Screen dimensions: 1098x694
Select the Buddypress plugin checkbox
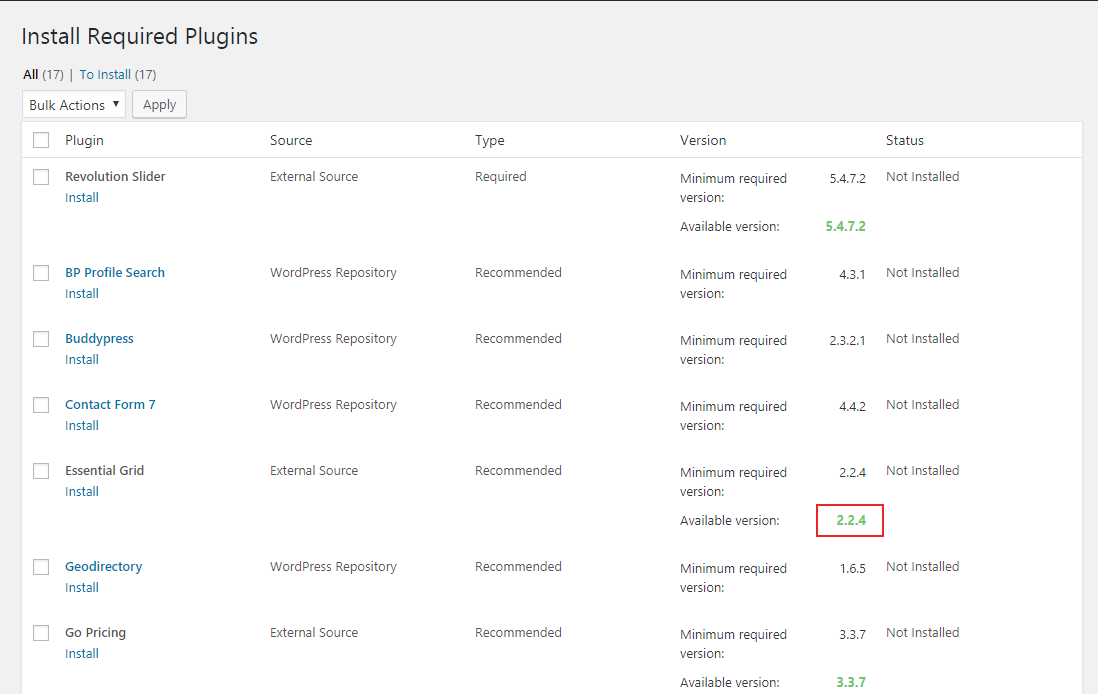tap(41, 339)
